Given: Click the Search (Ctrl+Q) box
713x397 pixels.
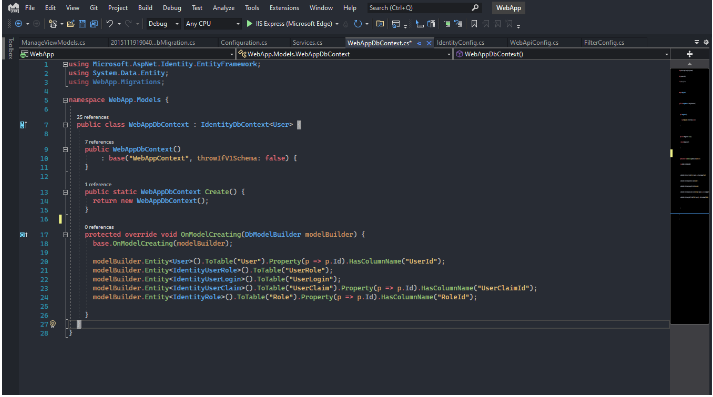Looking at the screenshot, I should point(424,8).
